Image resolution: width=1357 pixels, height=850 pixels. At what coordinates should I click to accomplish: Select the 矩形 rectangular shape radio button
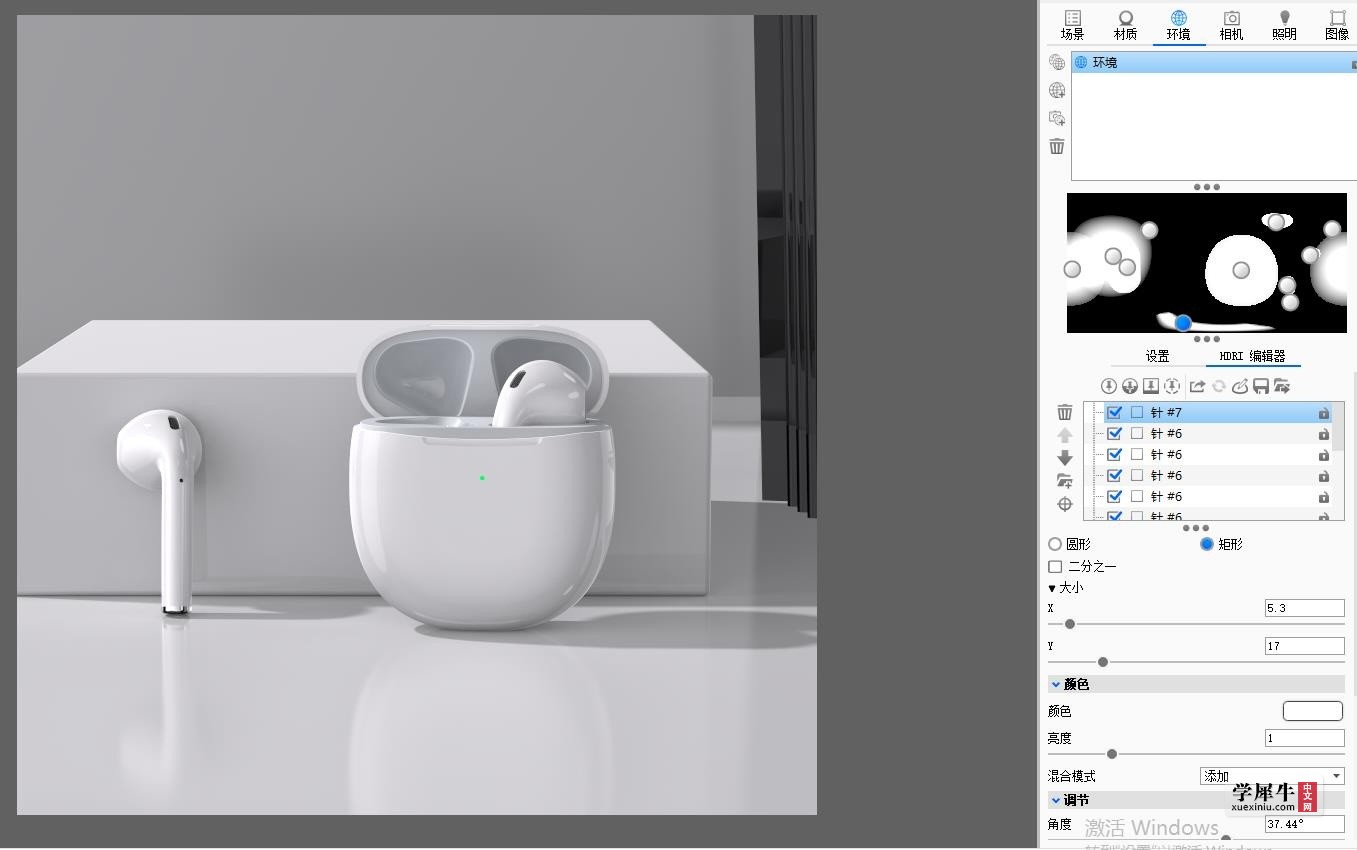1207,544
